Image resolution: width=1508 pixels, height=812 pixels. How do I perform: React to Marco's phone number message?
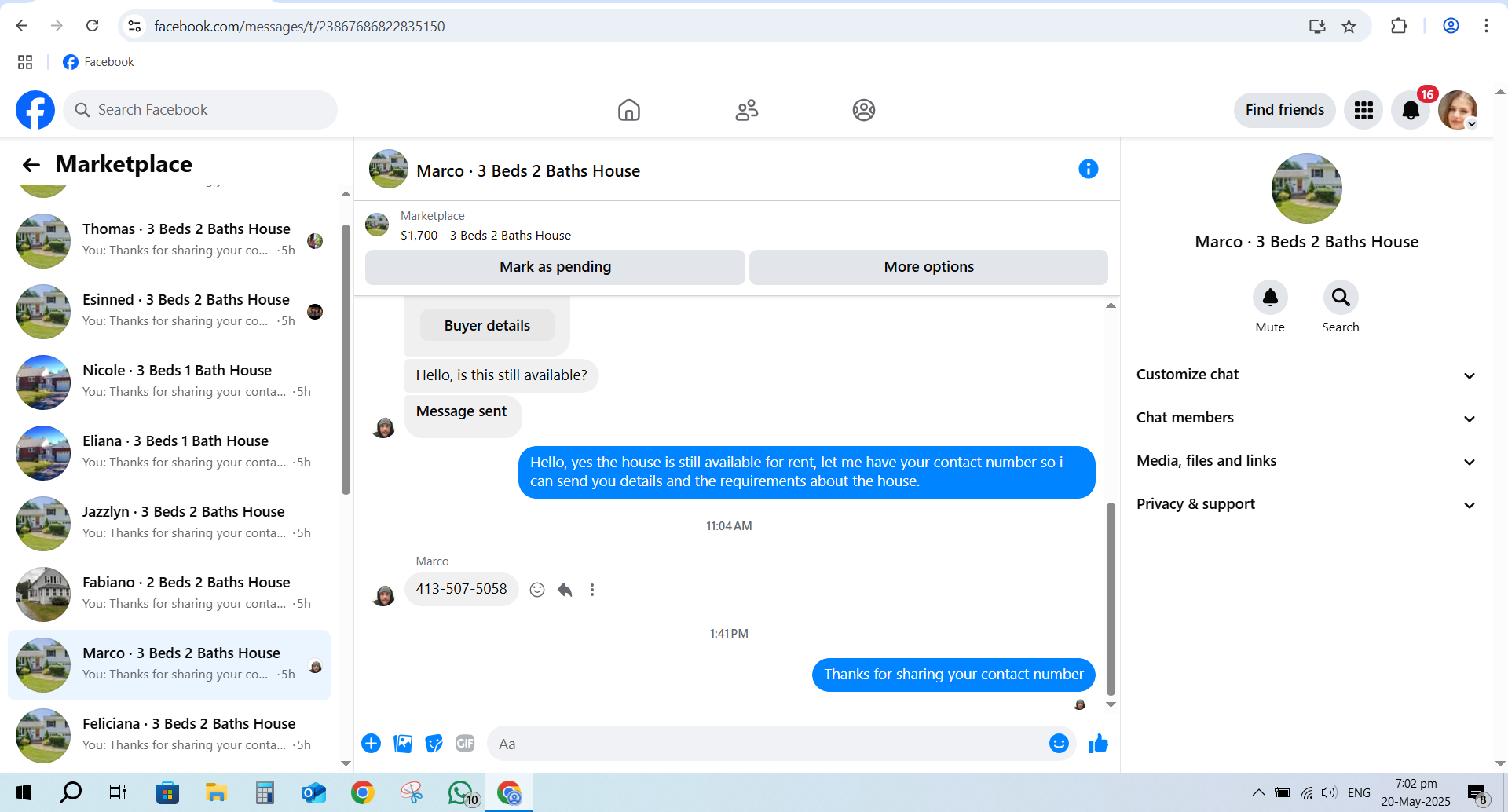pyautogui.click(x=537, y=590)
